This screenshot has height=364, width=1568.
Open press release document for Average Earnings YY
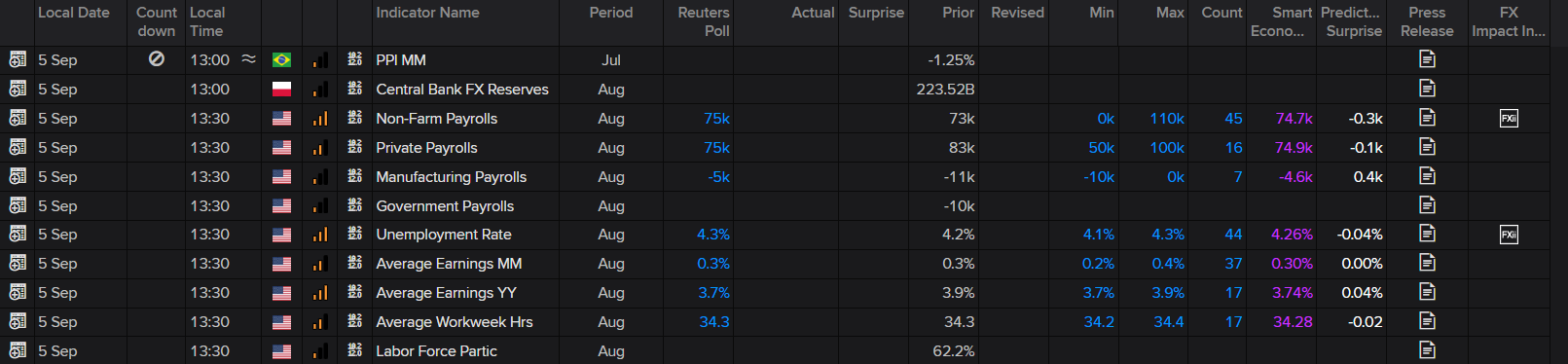point(1427,292)
